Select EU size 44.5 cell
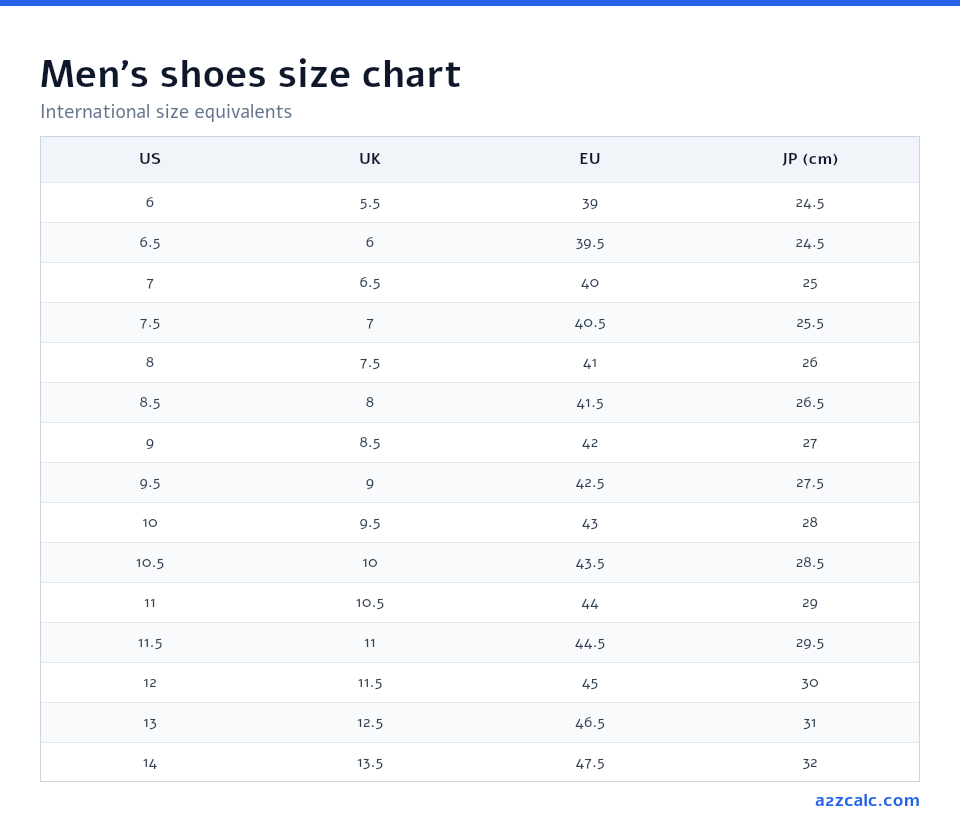This screenshot has height=826, width=960. 590,644
